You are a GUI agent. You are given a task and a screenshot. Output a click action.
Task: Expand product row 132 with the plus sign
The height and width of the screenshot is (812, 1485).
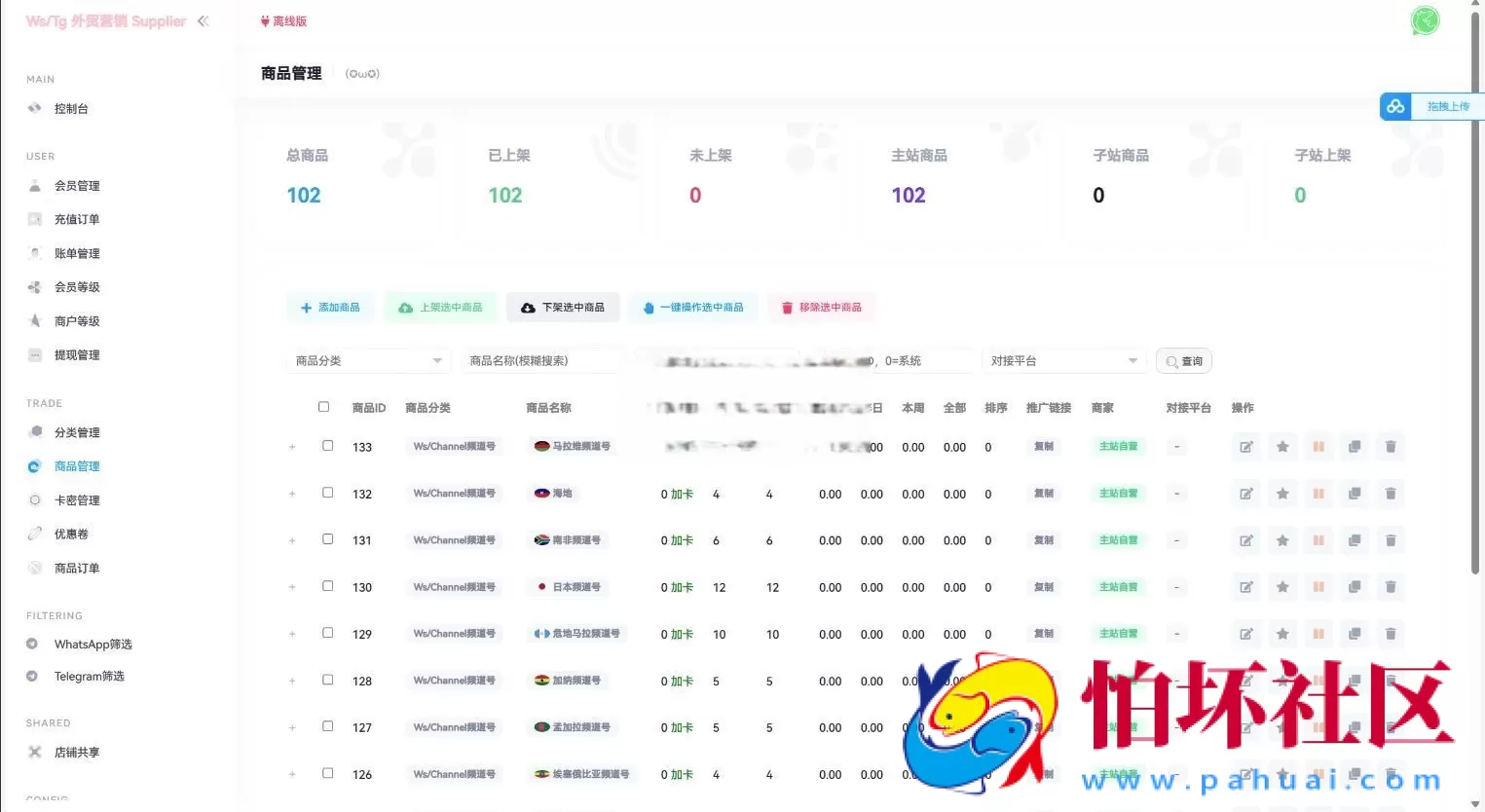[292, 494]
